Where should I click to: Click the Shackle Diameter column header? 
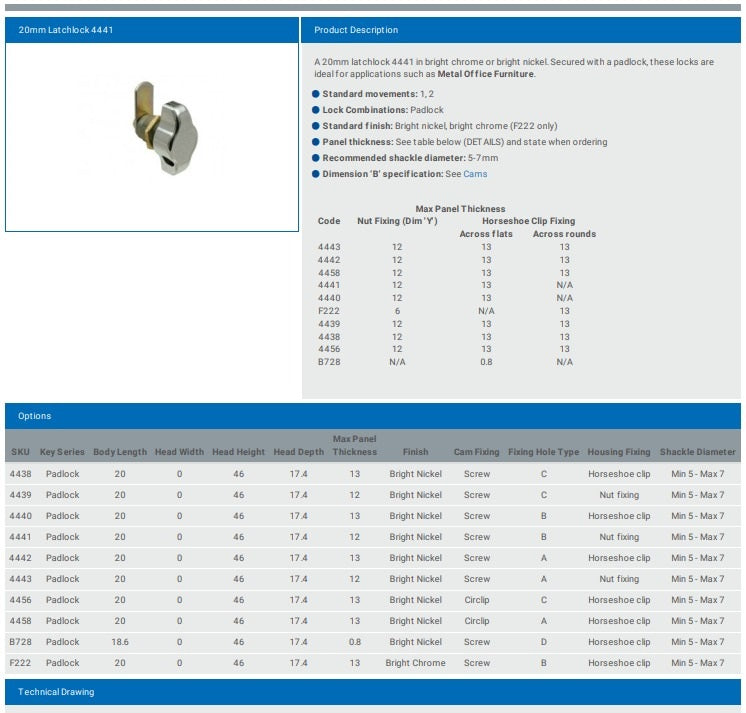697,452
